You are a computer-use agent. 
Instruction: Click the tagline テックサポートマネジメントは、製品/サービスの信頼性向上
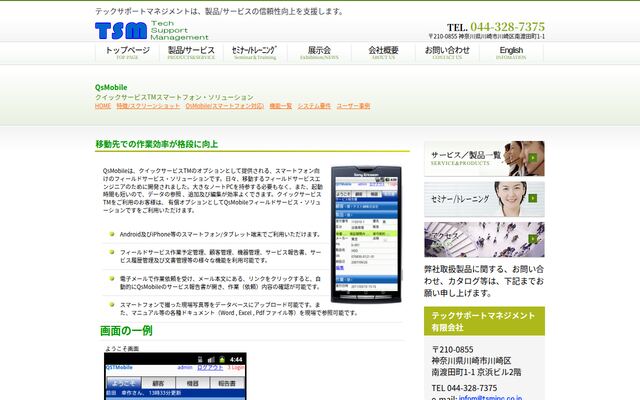pos(220,11)
